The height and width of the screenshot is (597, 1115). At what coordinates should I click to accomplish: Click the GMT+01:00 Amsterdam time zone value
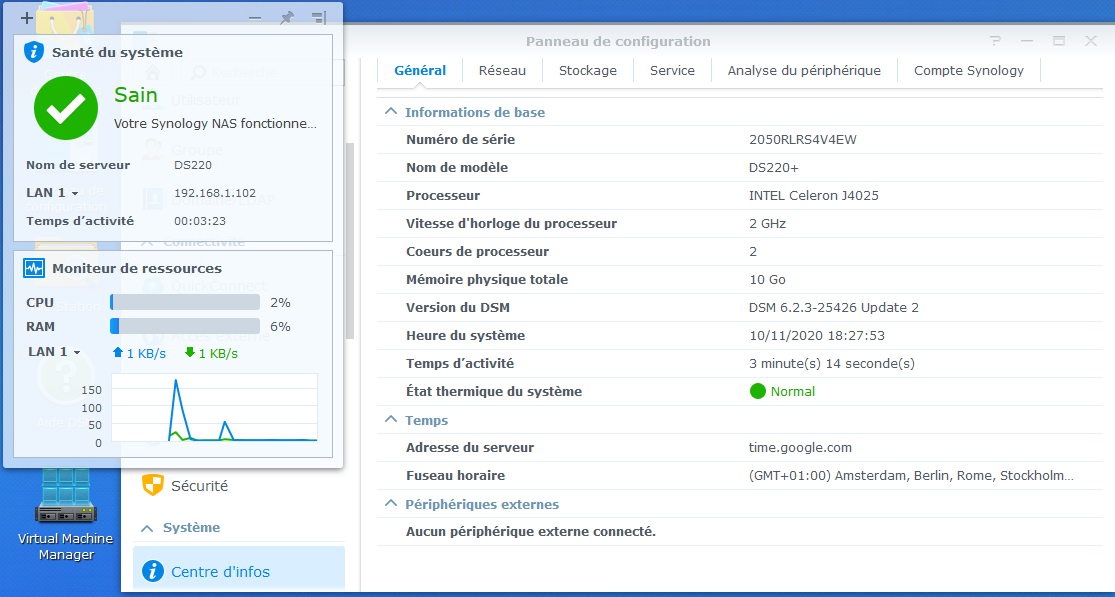[x=912, y=475]
